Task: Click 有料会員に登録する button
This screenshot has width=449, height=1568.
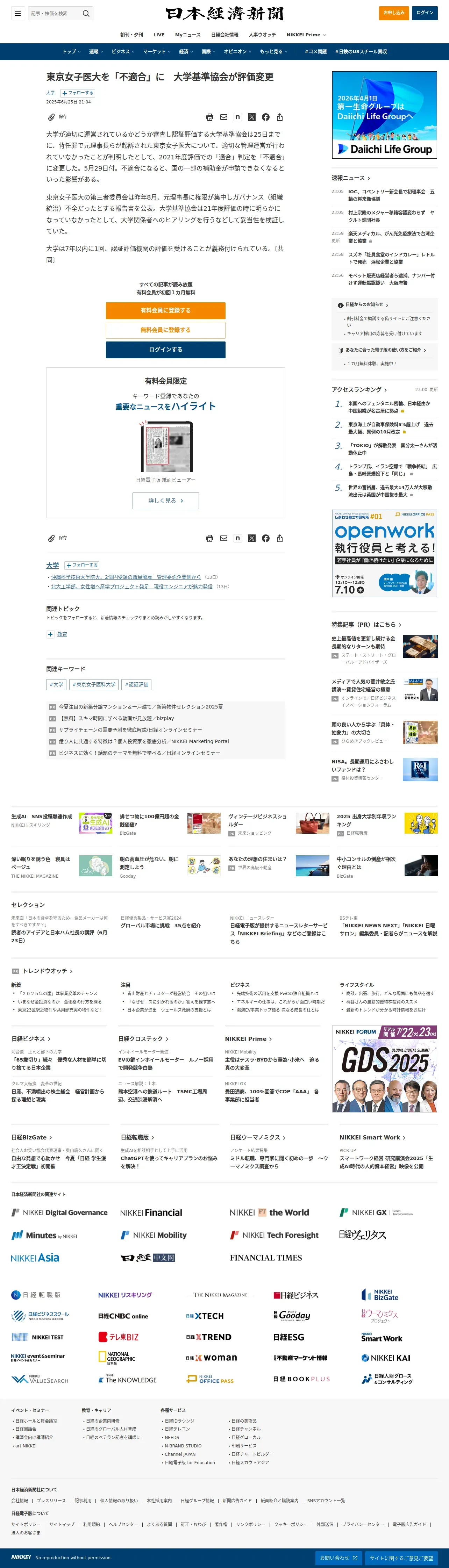Action: 166,310
